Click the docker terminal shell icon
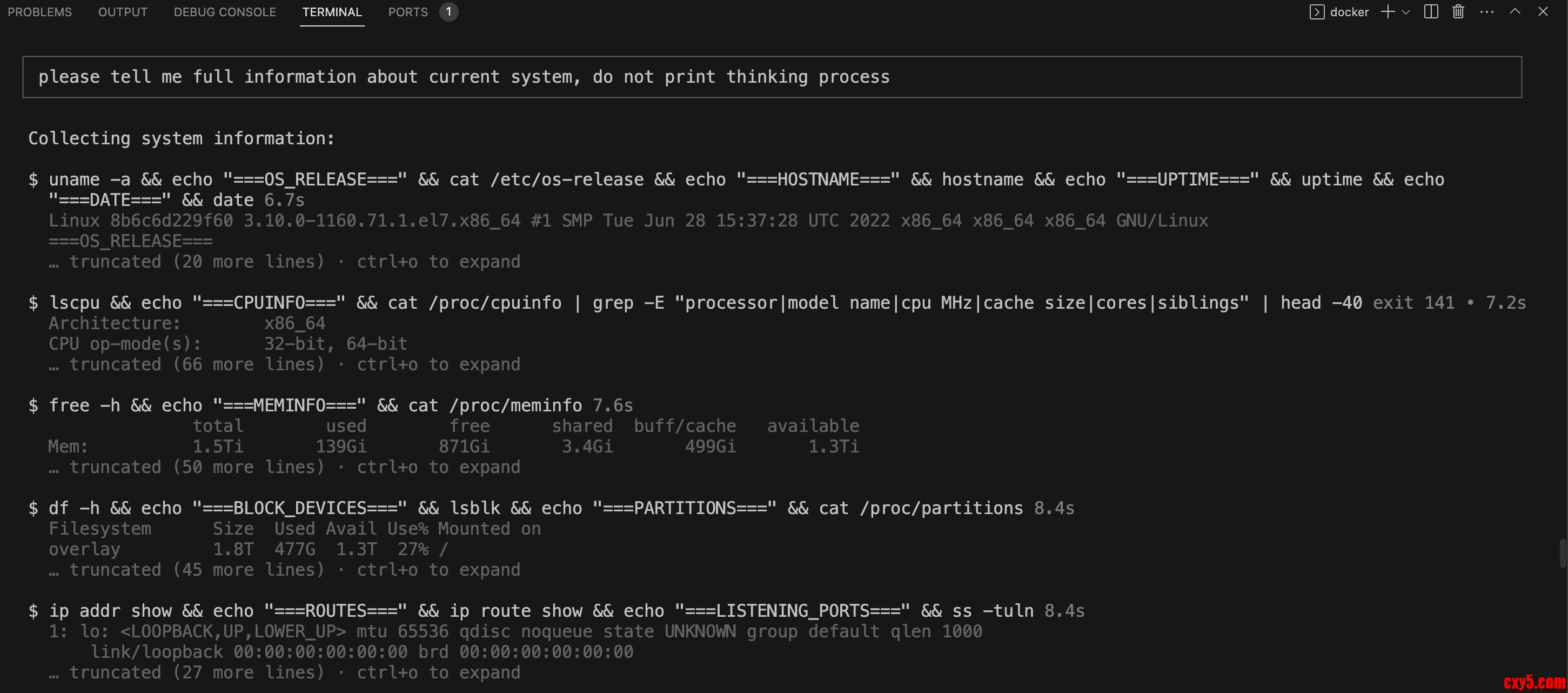Viewport: 1568px width, 693px height. 1316,12
